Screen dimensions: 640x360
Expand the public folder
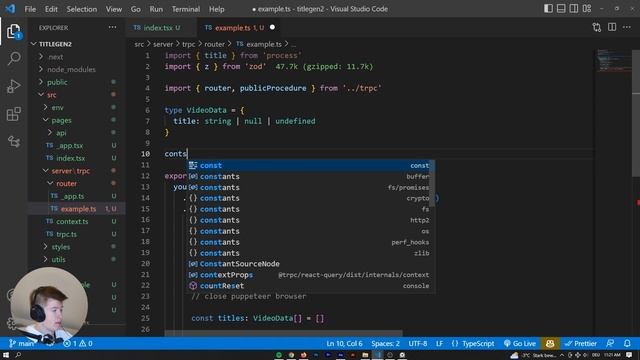[57, 82]
